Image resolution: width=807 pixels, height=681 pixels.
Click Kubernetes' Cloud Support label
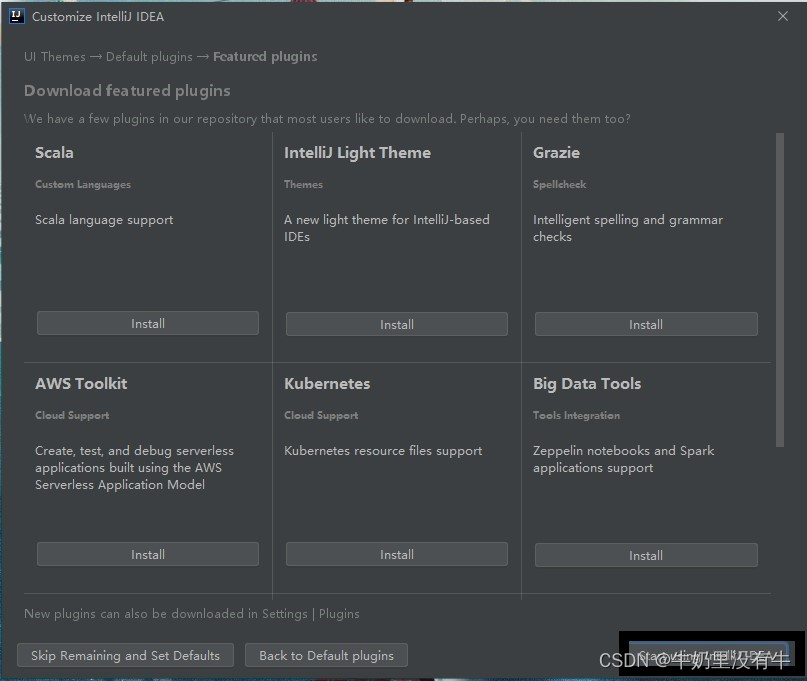click(x=321, y=415)
